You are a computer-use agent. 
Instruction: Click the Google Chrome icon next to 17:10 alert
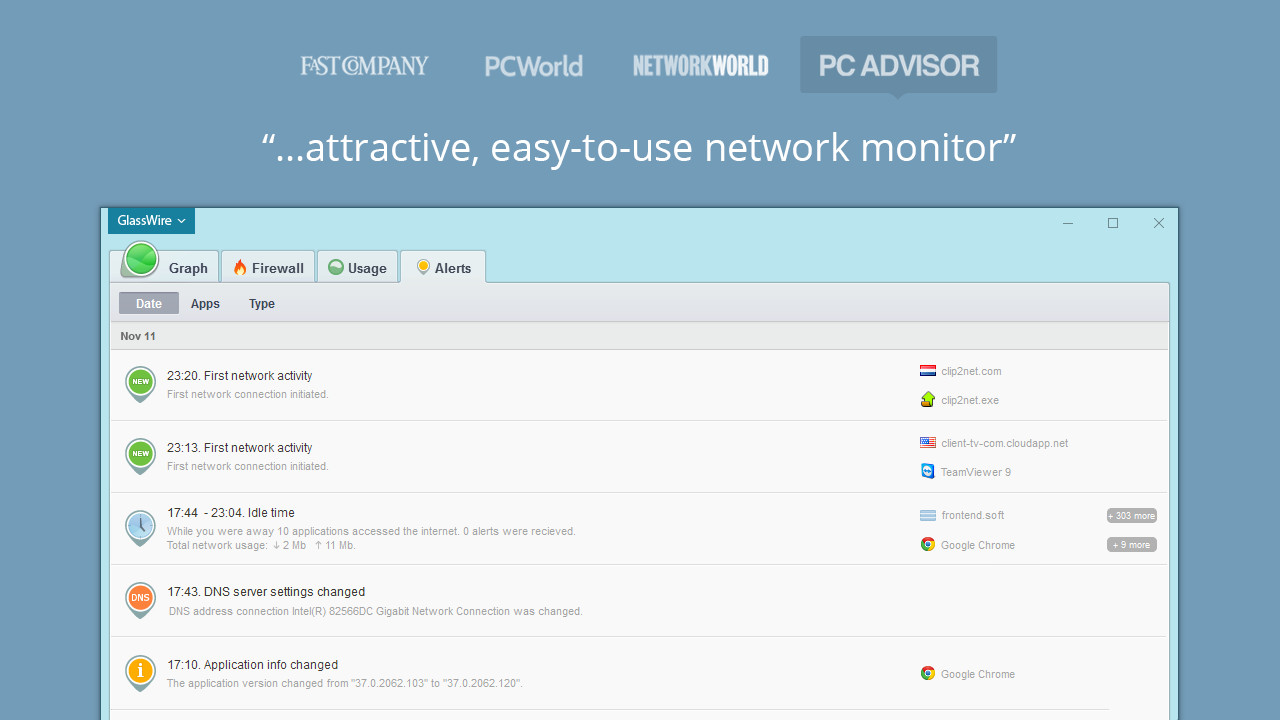point(927,673)
